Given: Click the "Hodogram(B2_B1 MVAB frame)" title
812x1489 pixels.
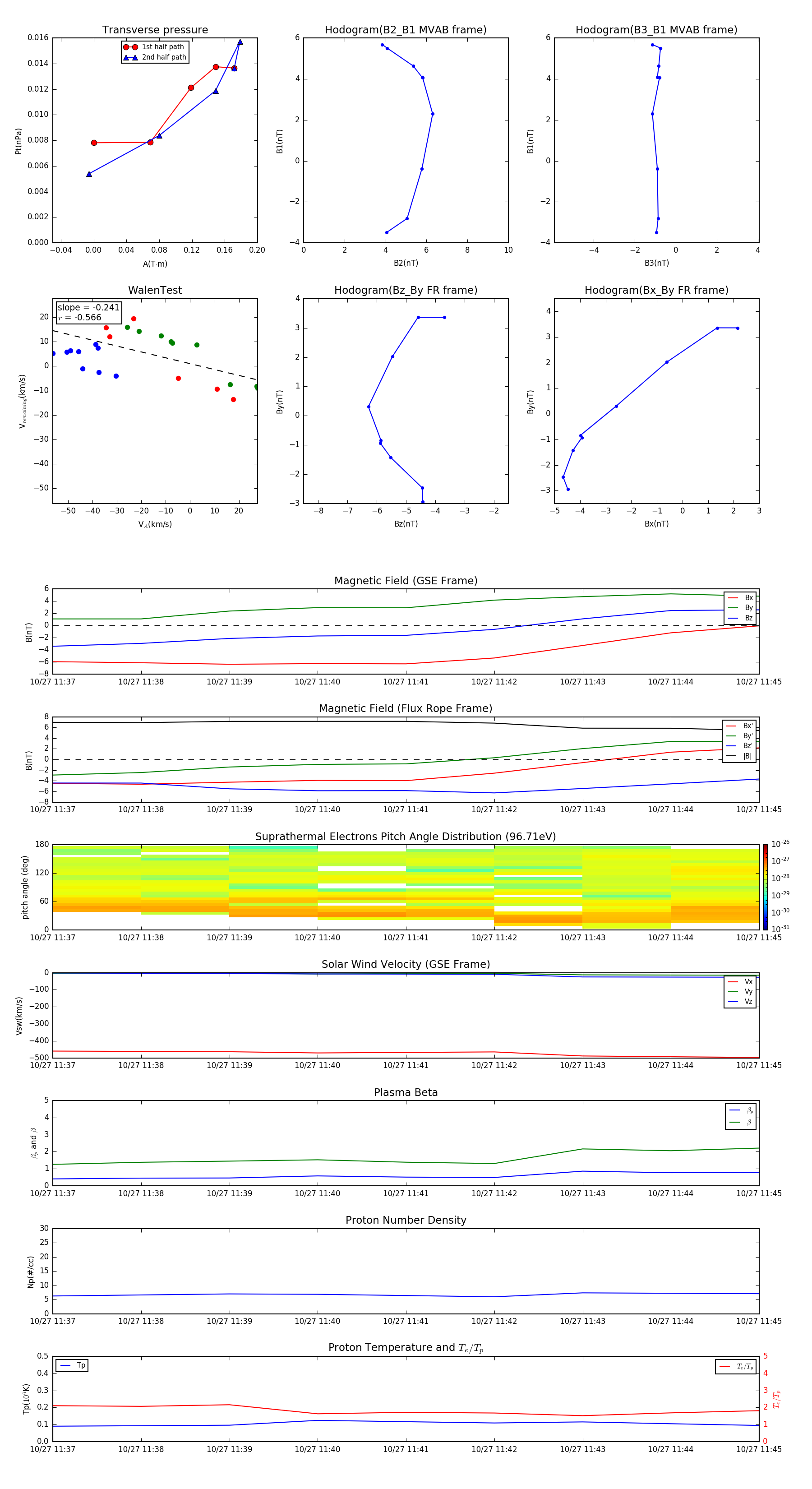Looking at the screenshot, I should [x=406, y=30].
